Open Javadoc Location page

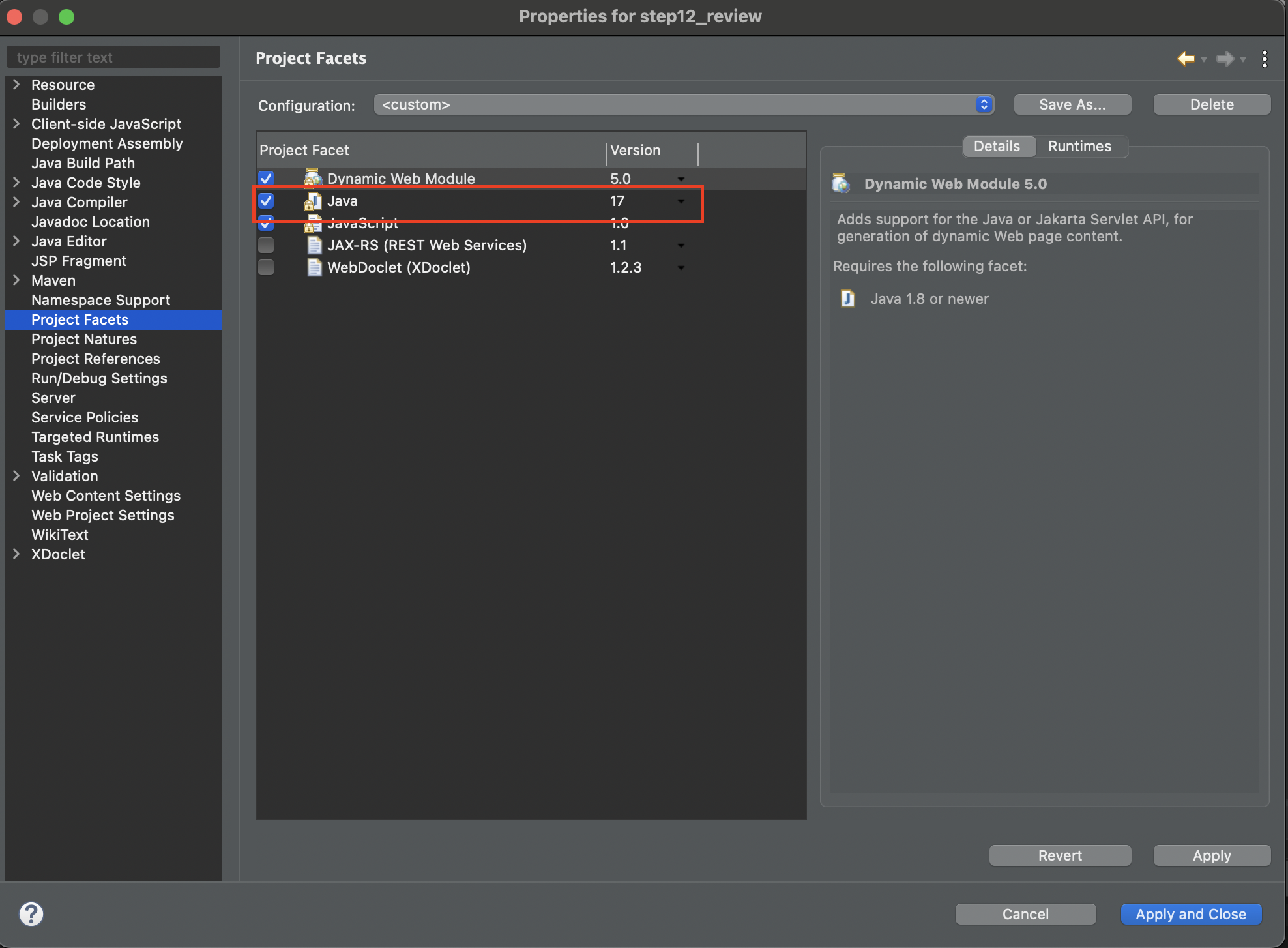click(x=91, y=222)
